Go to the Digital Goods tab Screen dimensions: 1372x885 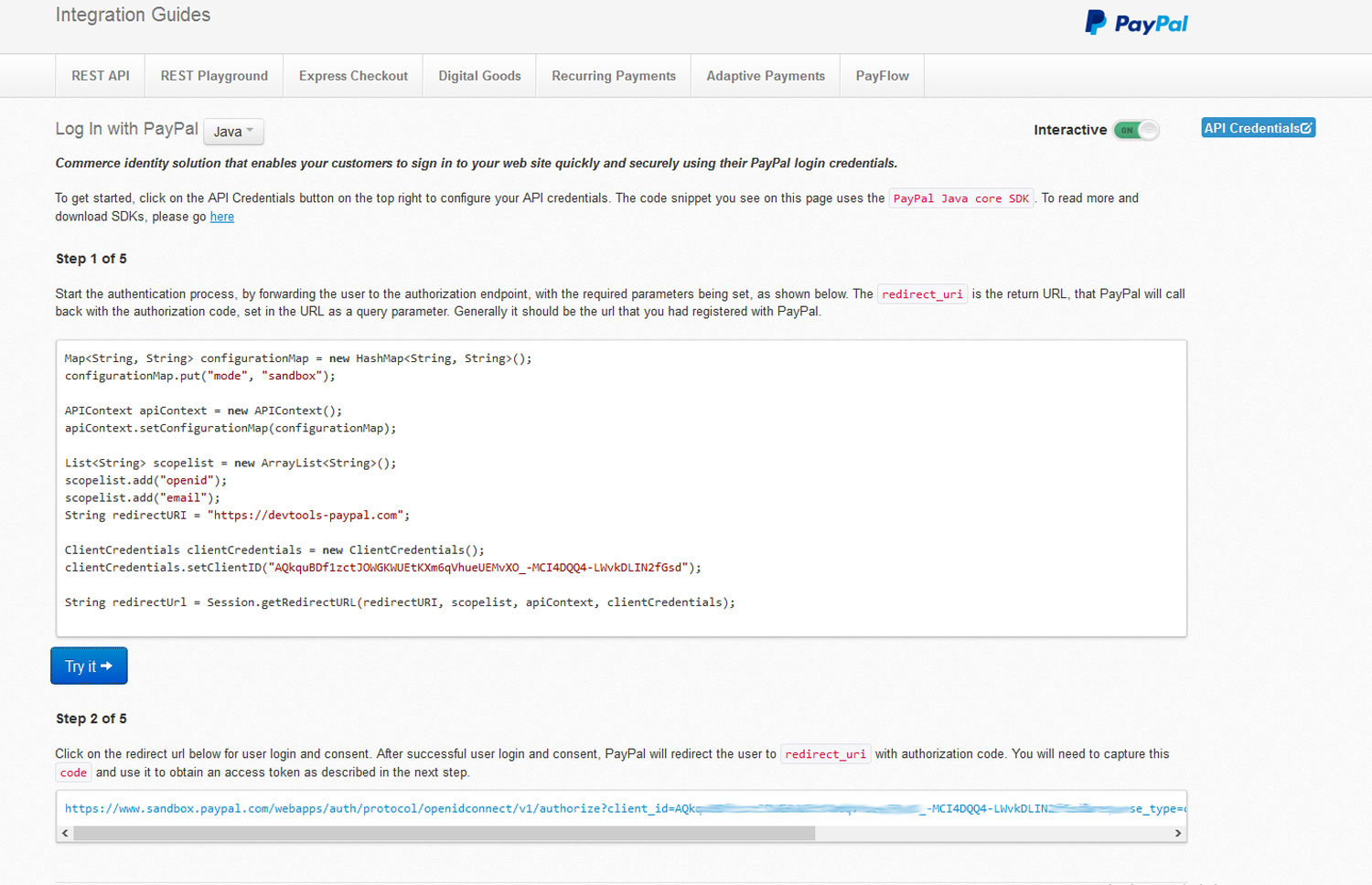click(479, 76)
